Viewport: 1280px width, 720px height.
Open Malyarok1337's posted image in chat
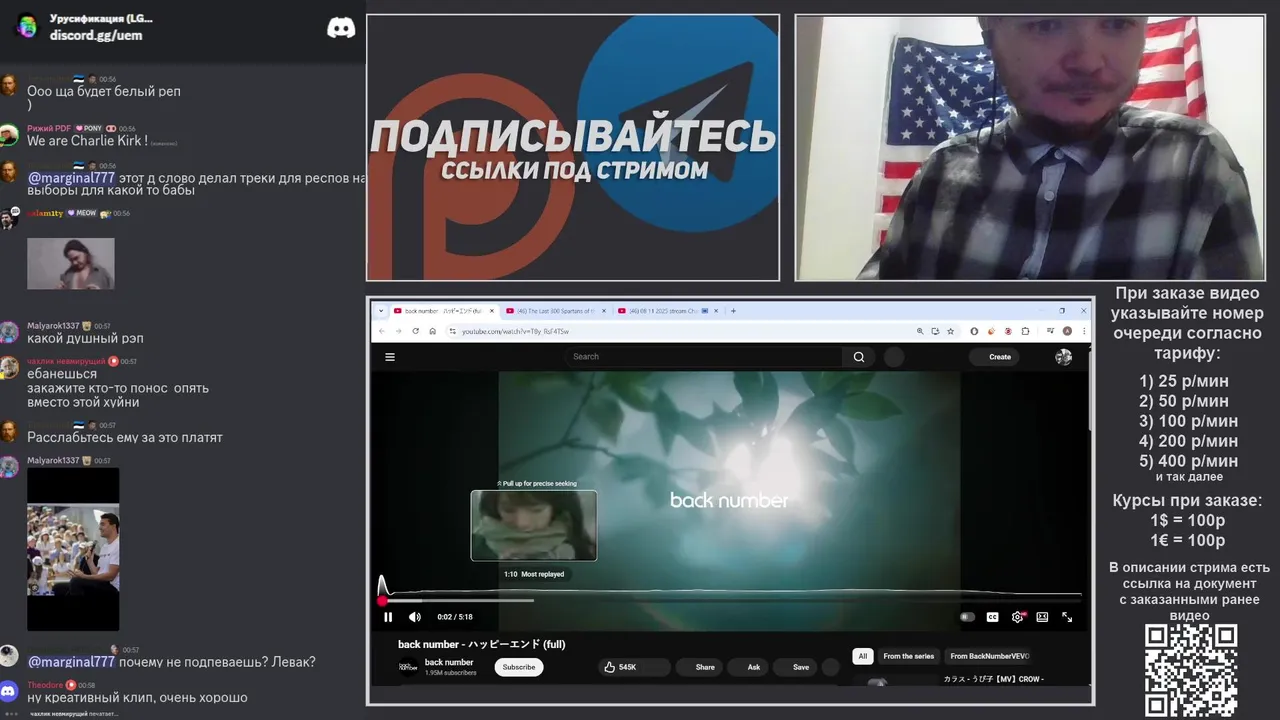point(73,549)
